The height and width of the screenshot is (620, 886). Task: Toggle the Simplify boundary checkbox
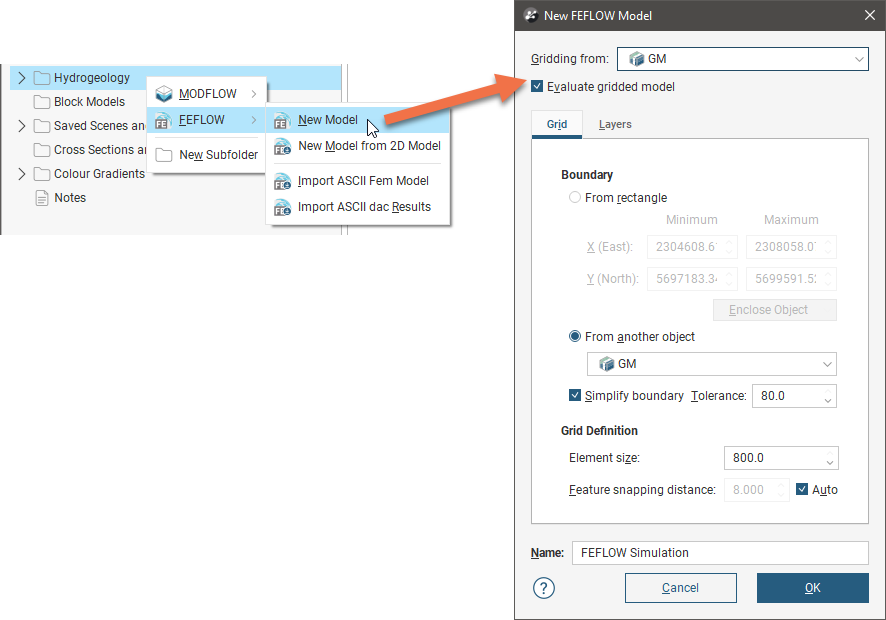pos(575,396)
